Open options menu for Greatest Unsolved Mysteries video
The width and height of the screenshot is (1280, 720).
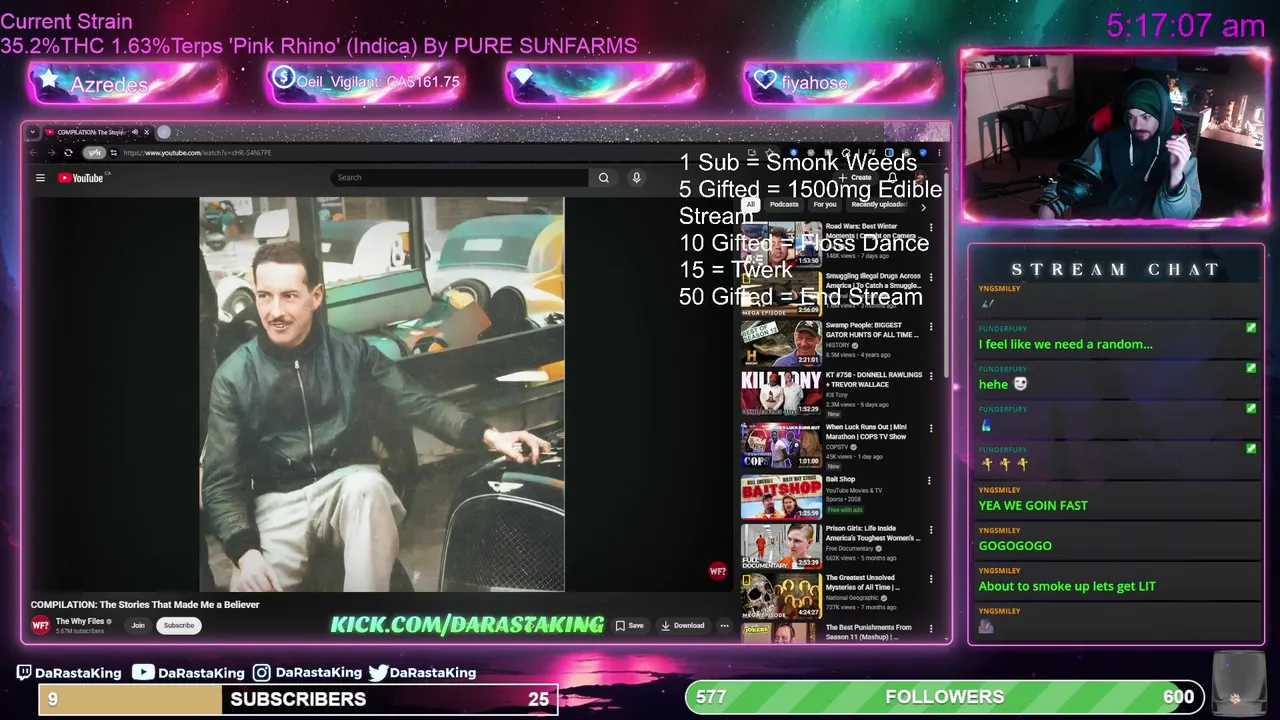(930, 579)
